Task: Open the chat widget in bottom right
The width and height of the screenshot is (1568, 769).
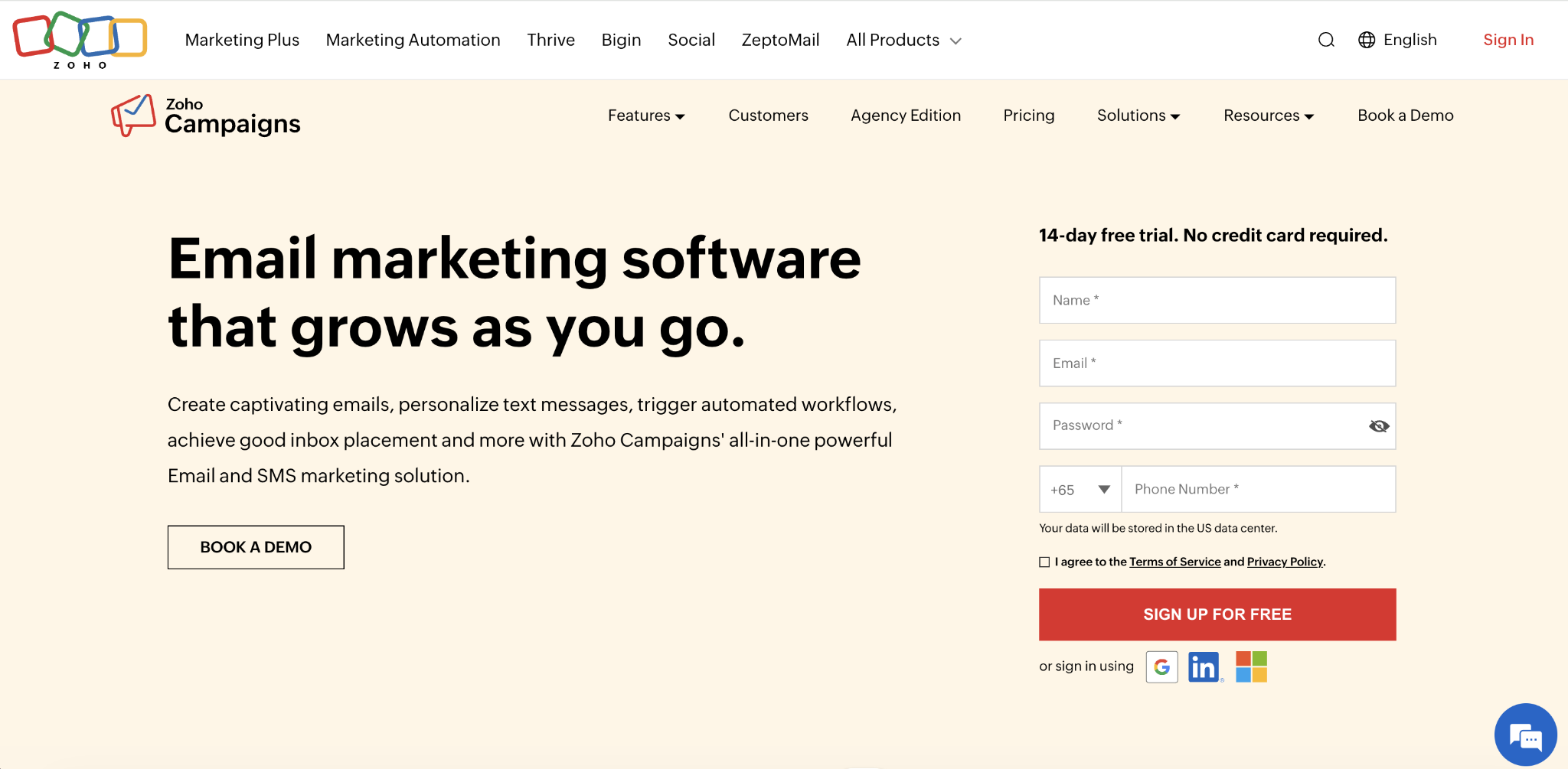Action: click(x=1525, y=735)
